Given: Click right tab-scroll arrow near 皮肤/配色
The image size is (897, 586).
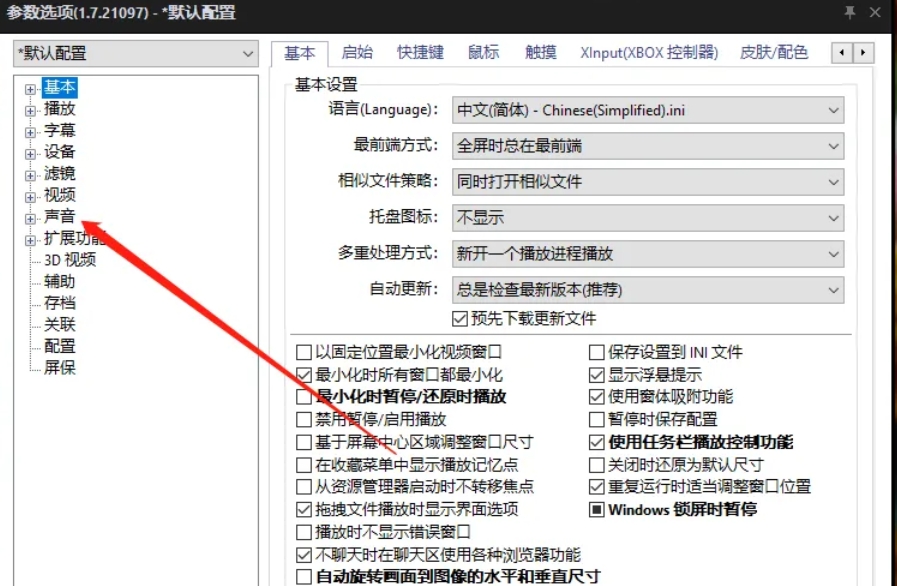Looking at the screenshot, I should pyautogui.click(x=864, y=52).
